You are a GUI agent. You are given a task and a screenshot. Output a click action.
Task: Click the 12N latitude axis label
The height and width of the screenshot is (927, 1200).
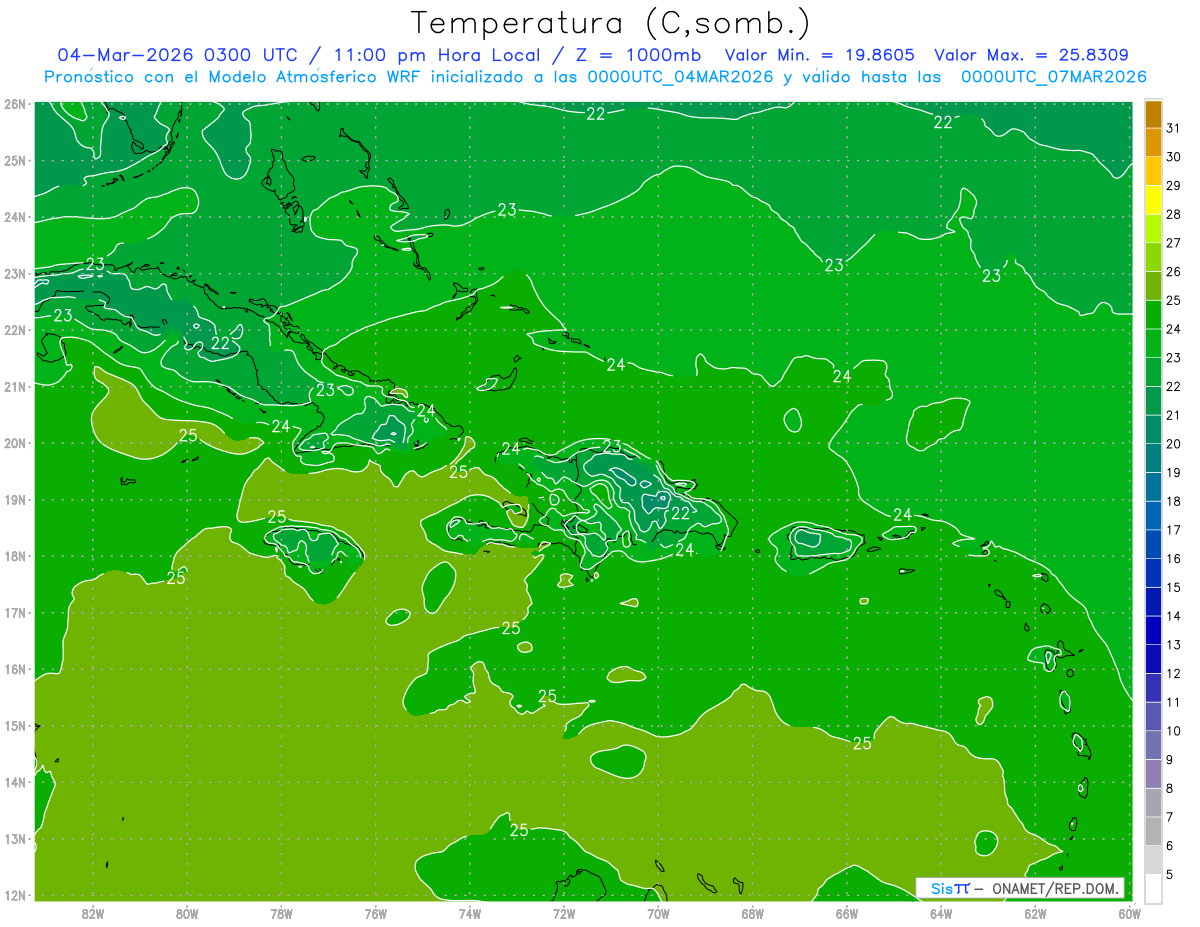point(14,895)
